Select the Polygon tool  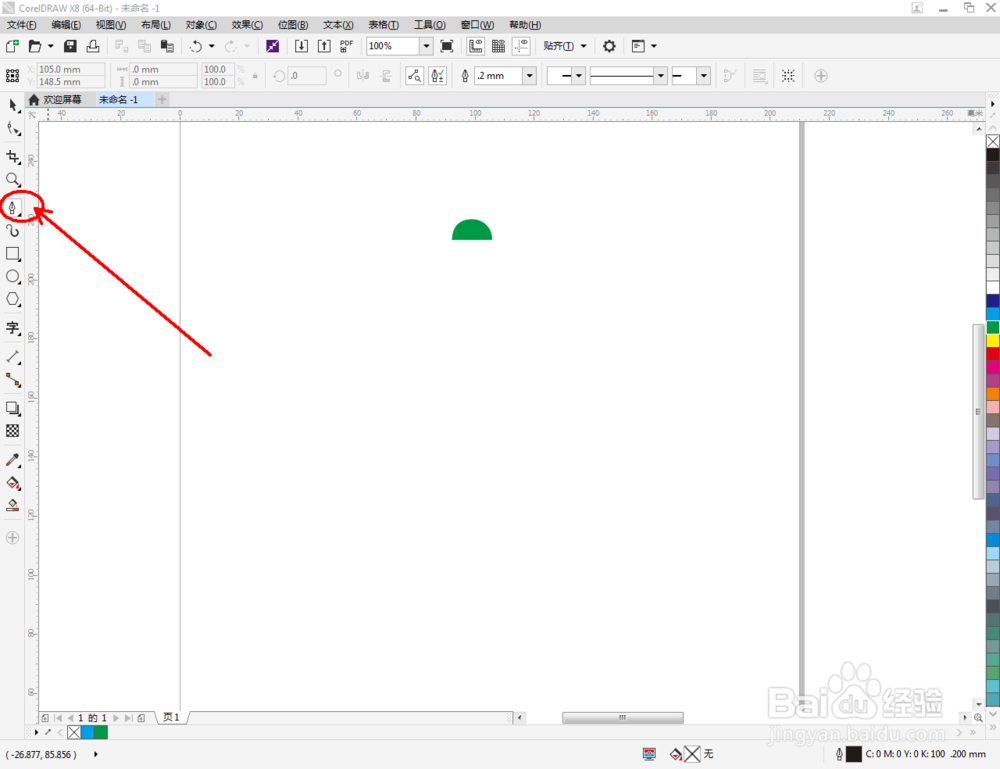[13, 299]
